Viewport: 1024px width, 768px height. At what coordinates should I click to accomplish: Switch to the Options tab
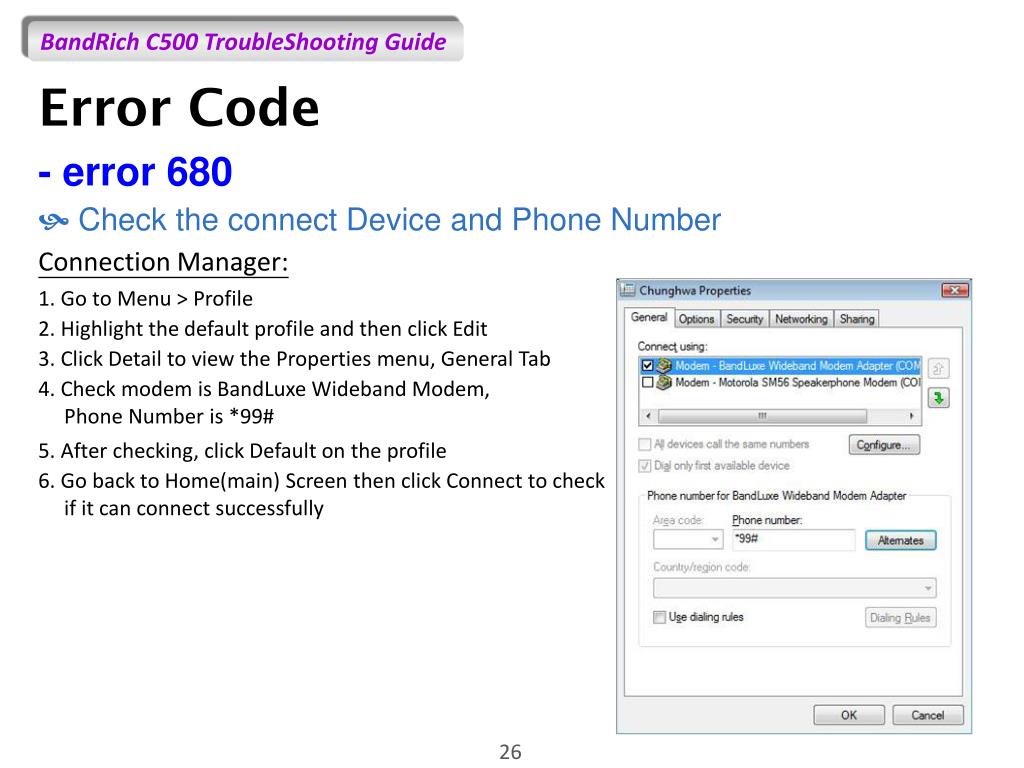696,319
